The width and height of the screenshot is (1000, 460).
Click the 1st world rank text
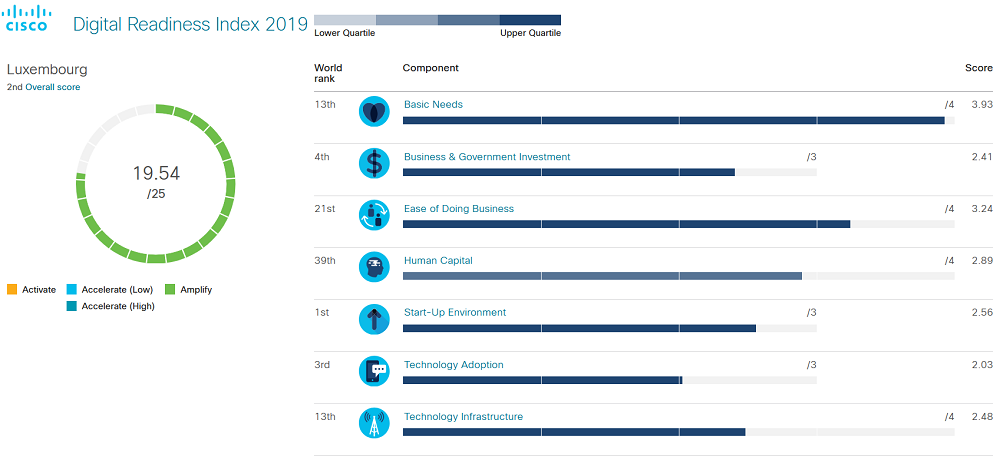[x=322, y=313]
